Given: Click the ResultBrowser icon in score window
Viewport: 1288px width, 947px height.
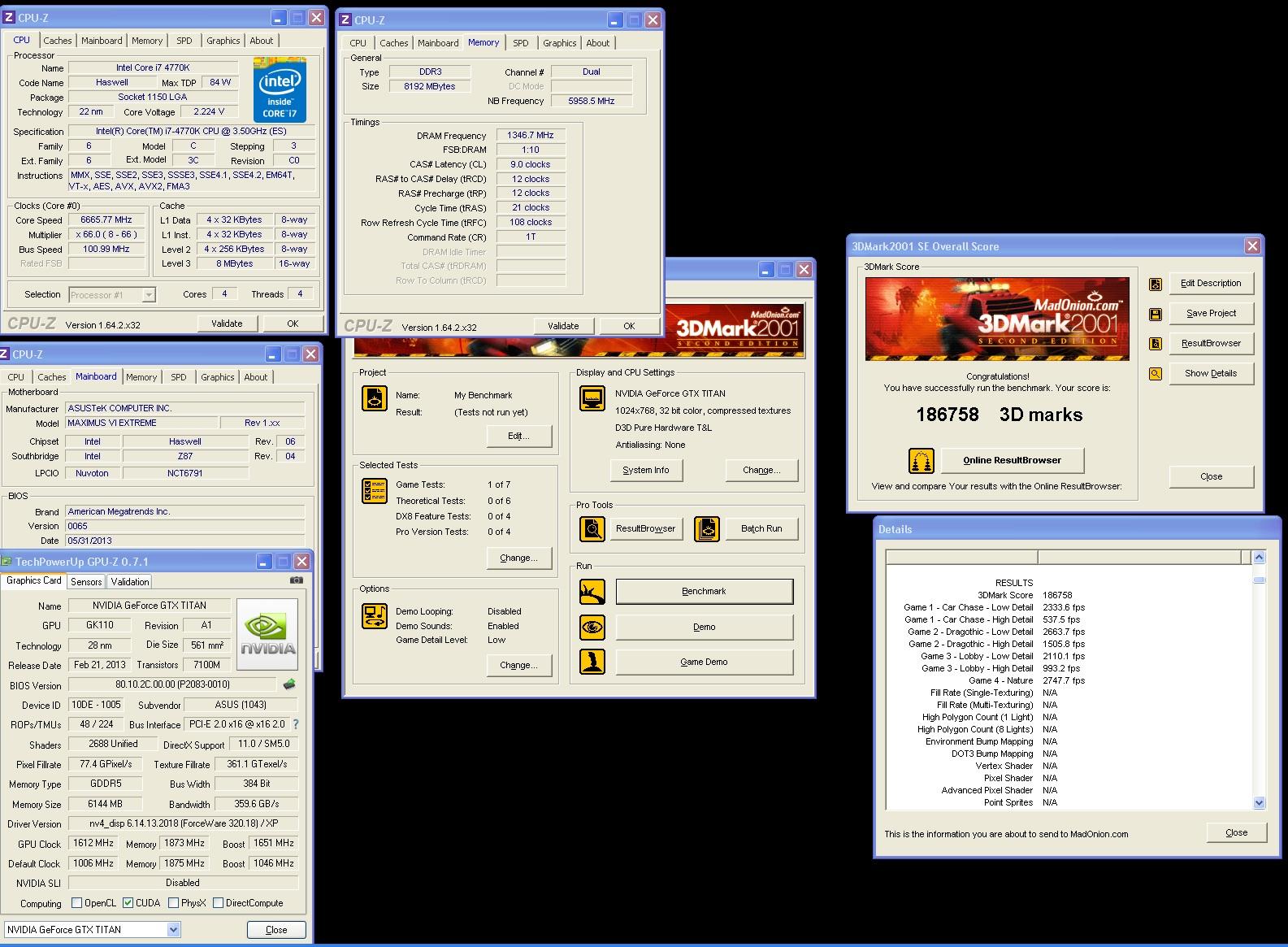Looking at the screenshot, I should [1155, 344].
